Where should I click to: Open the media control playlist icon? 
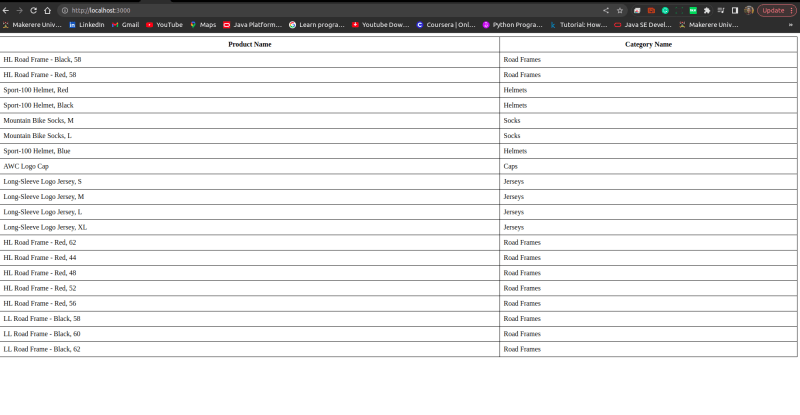[721, 10]
